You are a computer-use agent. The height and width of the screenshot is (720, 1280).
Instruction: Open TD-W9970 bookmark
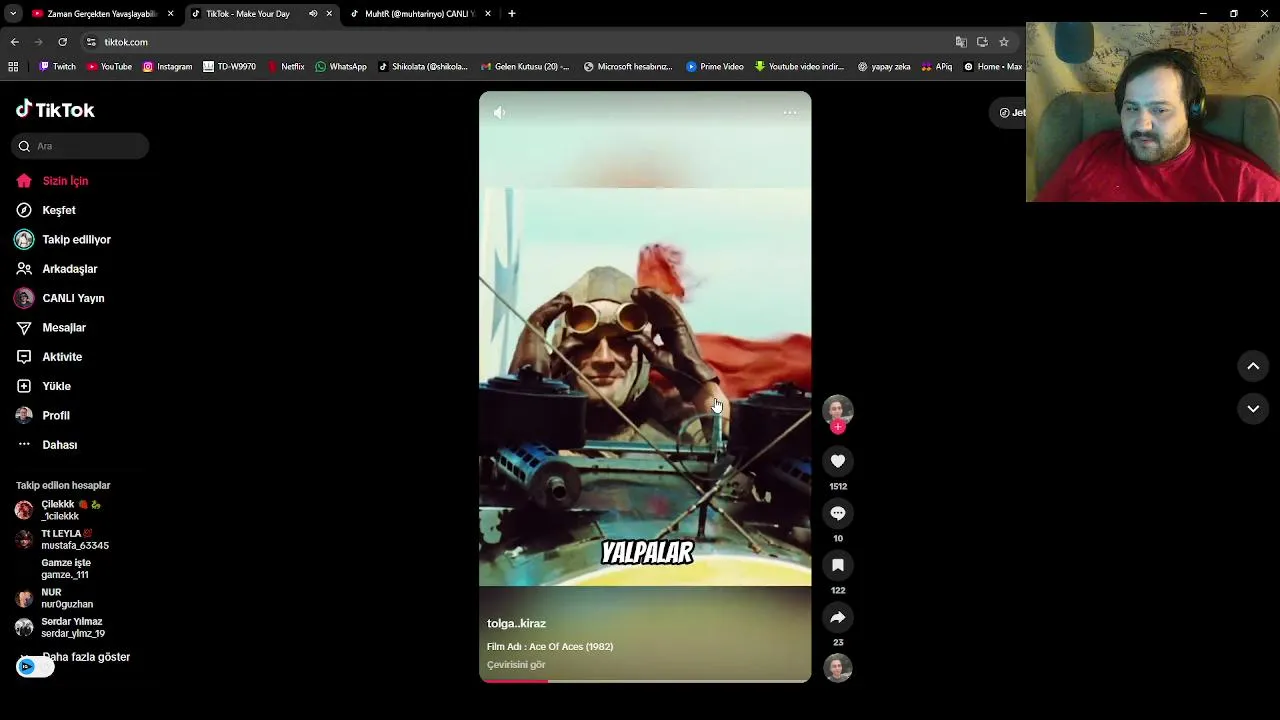(229, 67)
